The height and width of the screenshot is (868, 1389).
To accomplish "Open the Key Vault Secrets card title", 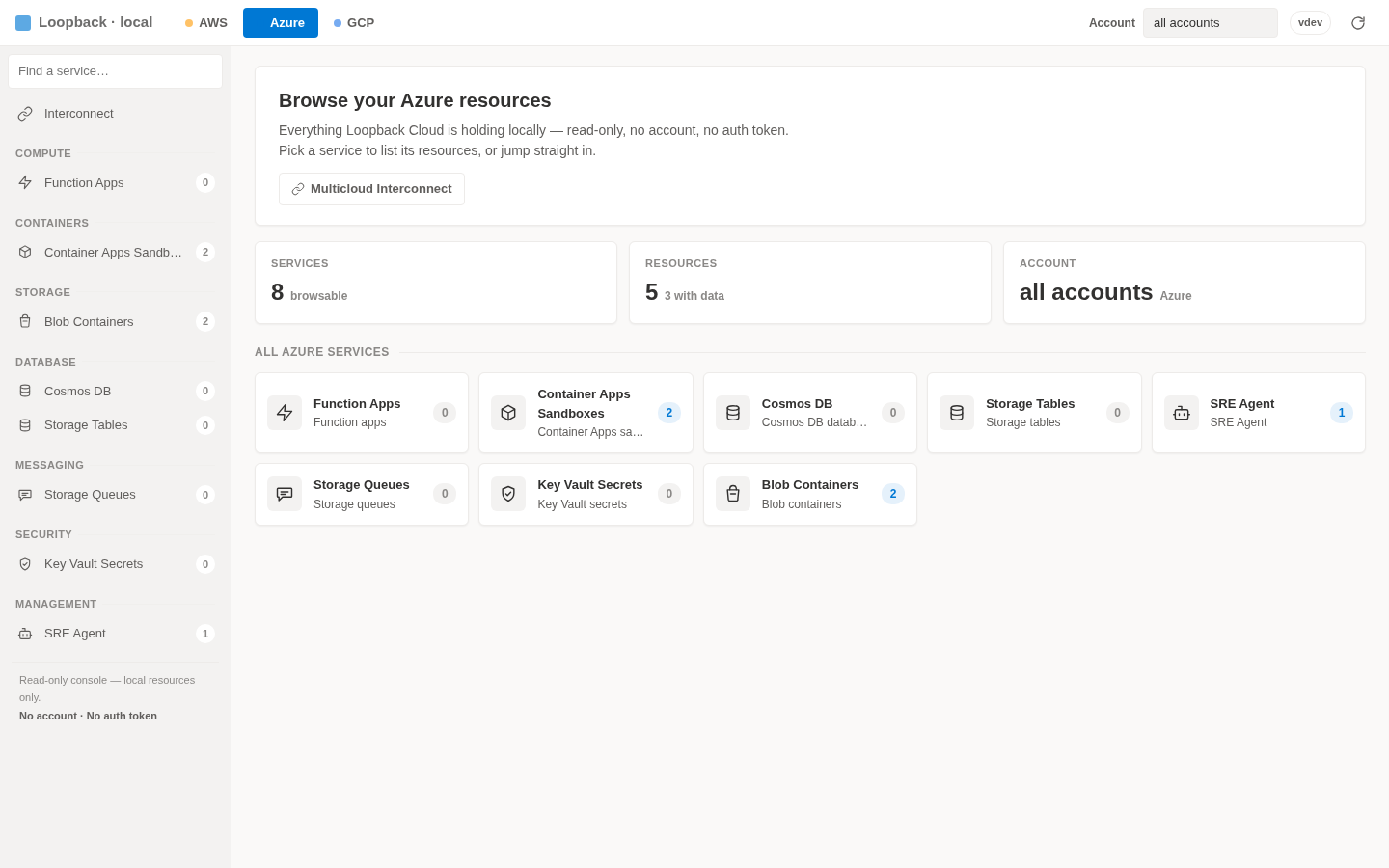I will pyautogui.click(x=590, y=485).
